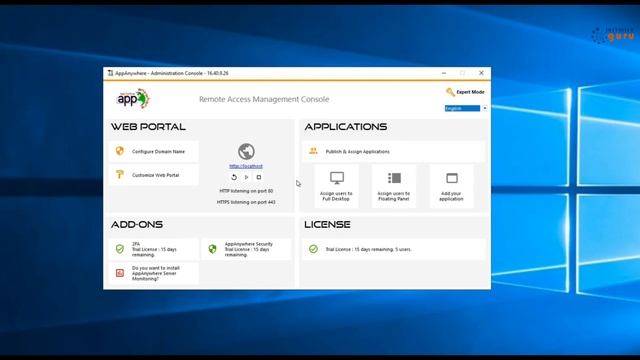640x360 pixels.
Task: Open the English language dropdown
Action: [462, 108]
